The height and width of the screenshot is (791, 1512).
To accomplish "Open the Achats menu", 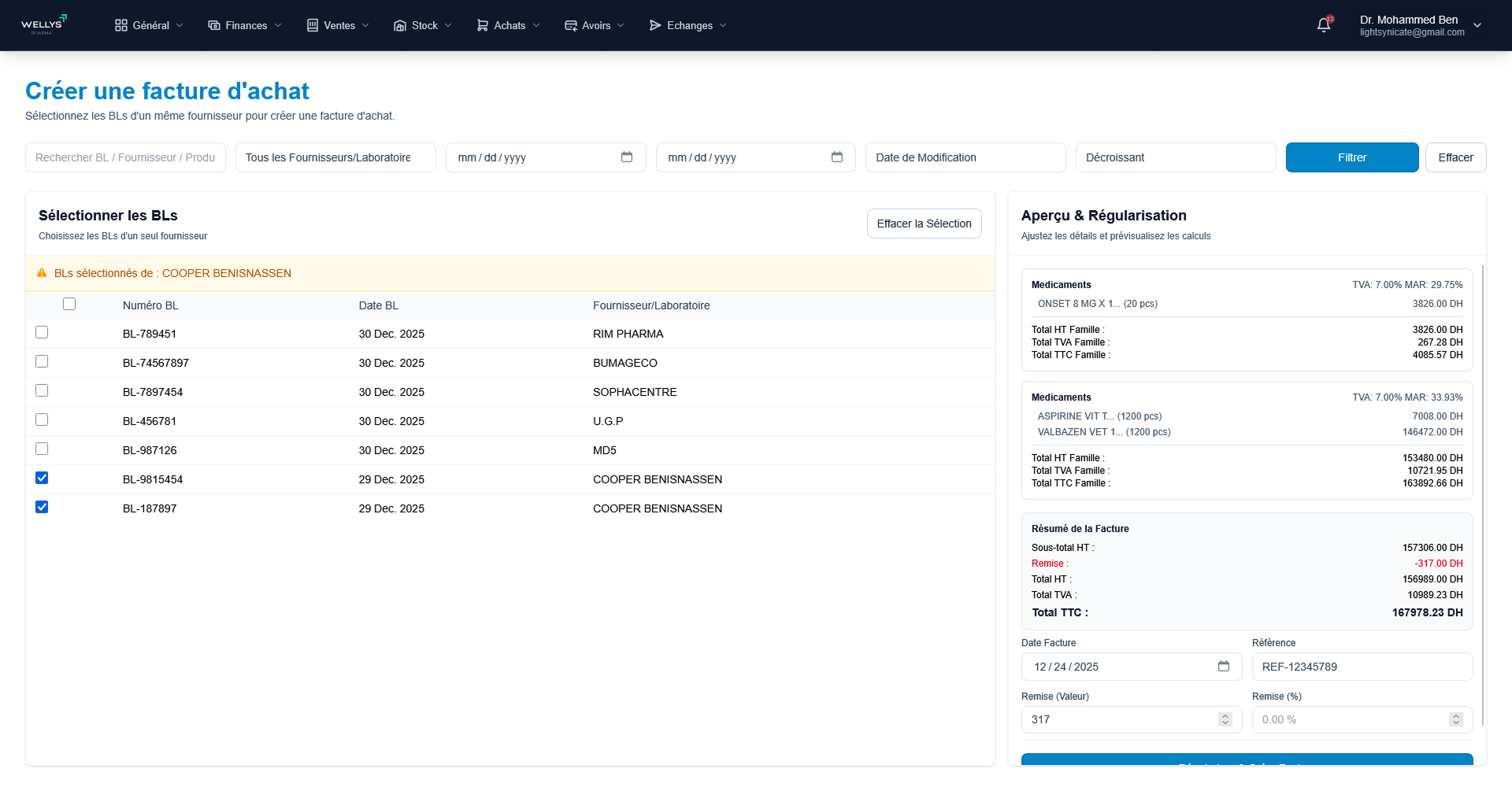I will [x=509, y=25].
